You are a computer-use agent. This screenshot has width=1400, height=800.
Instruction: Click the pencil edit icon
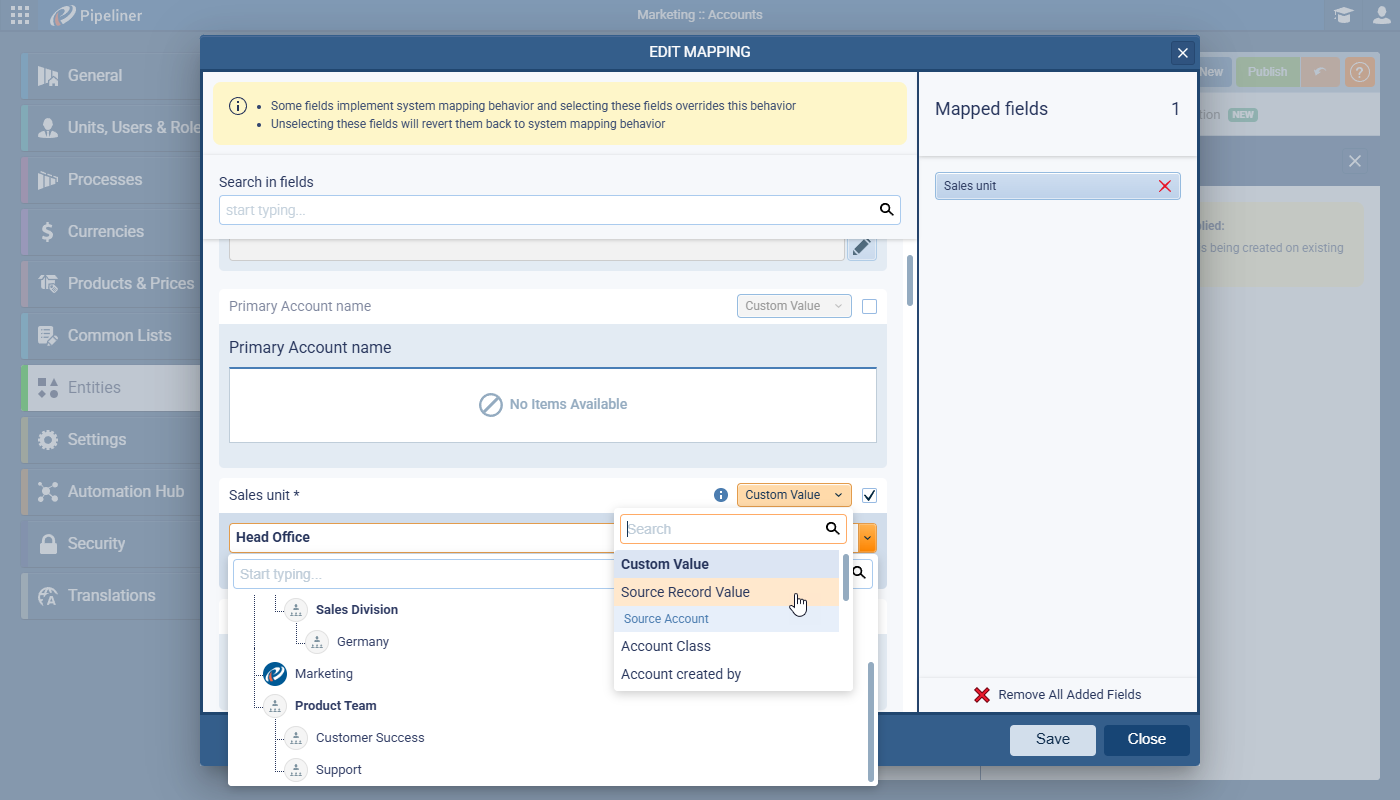861,247
